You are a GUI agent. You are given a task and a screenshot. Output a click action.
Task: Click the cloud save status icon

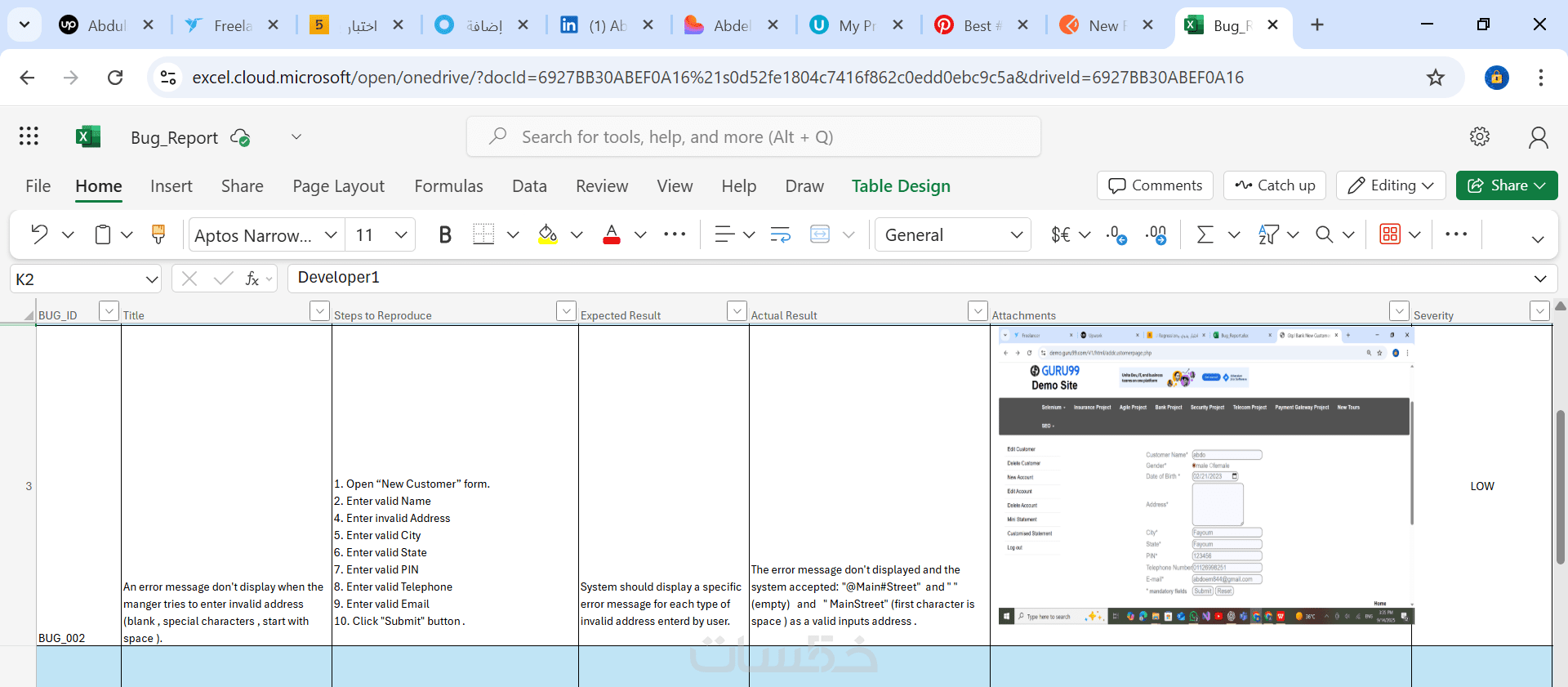(240, 137)
